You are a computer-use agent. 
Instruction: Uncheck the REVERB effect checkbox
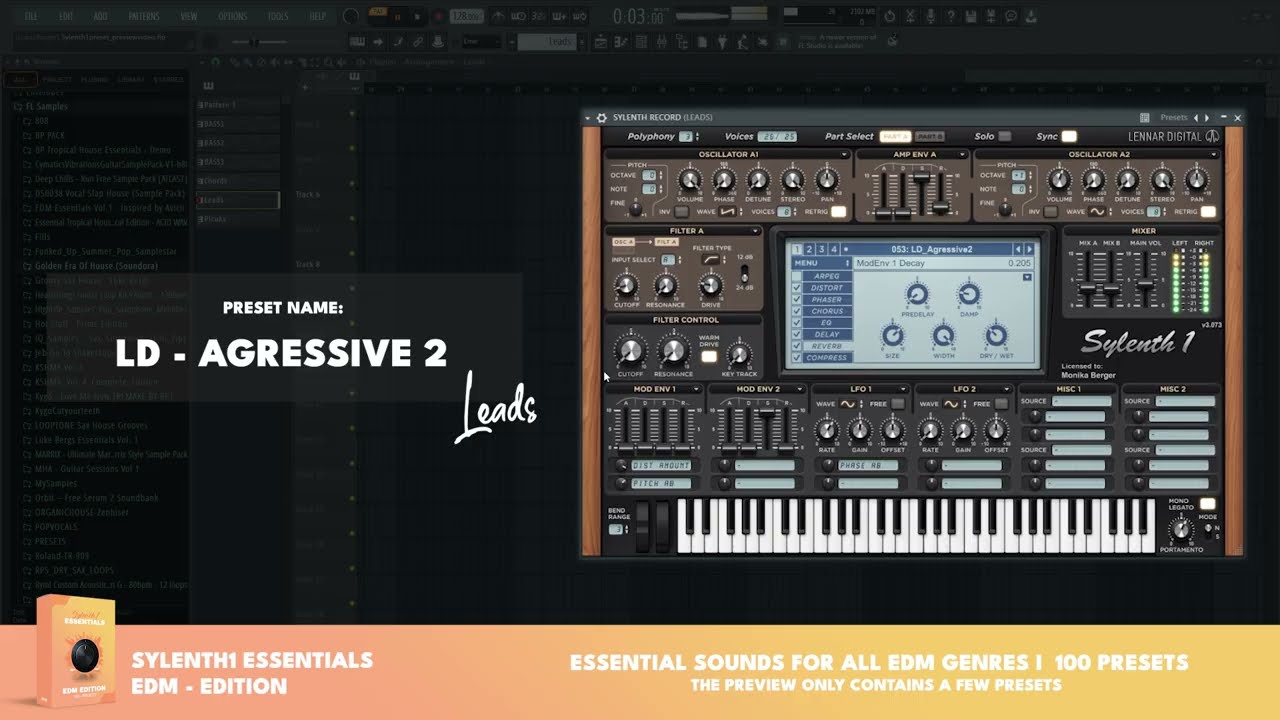797,346
